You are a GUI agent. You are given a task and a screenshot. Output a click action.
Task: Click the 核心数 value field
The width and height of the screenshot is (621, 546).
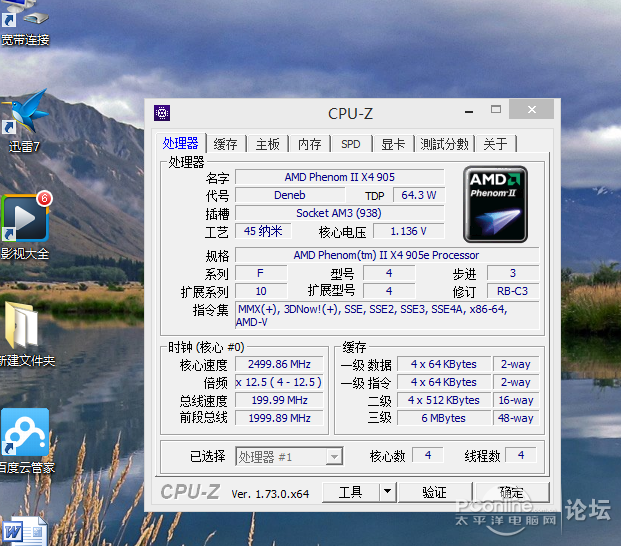[x=428, y=455]
